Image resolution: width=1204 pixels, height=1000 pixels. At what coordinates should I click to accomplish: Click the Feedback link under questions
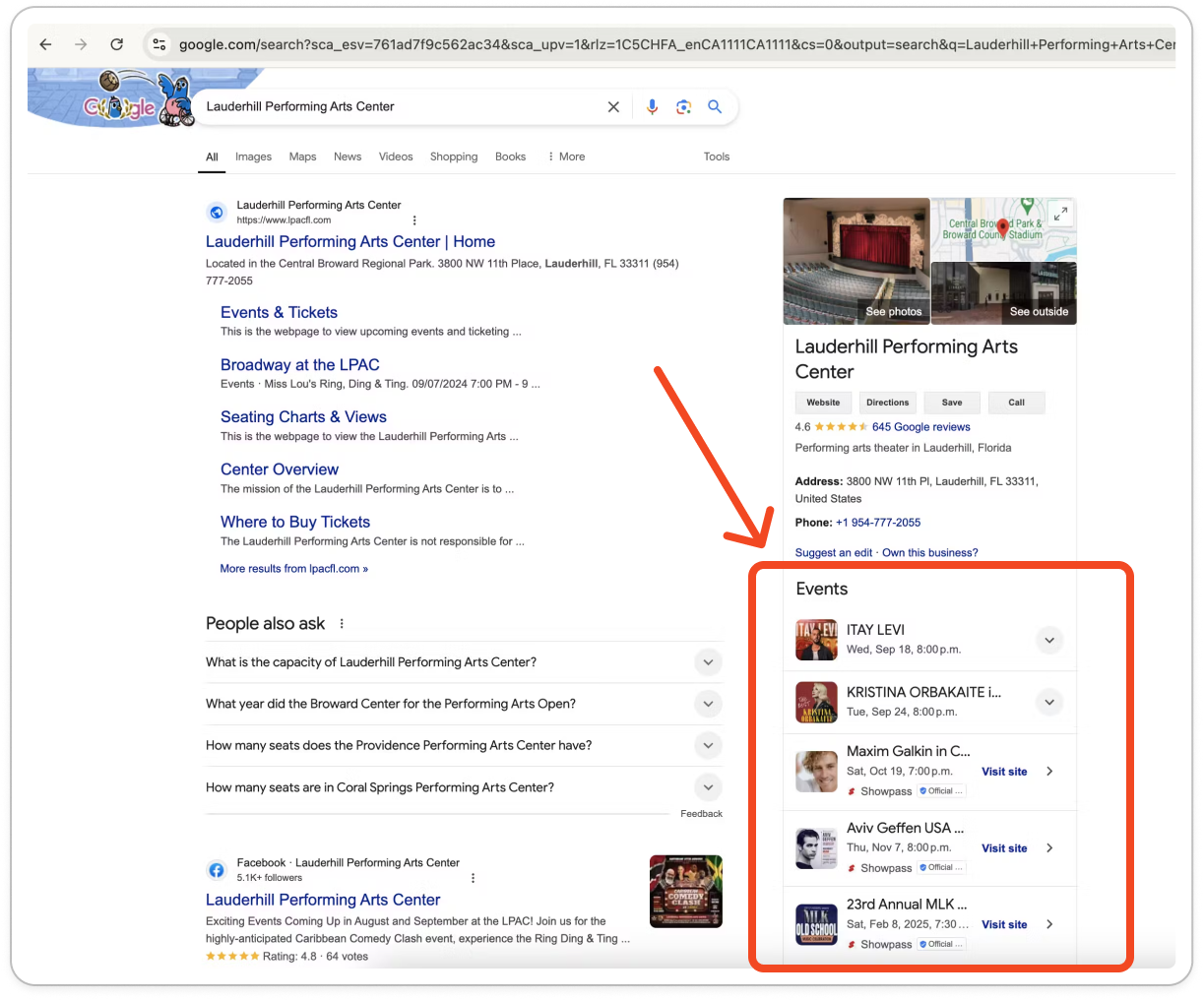pos(701,814)
